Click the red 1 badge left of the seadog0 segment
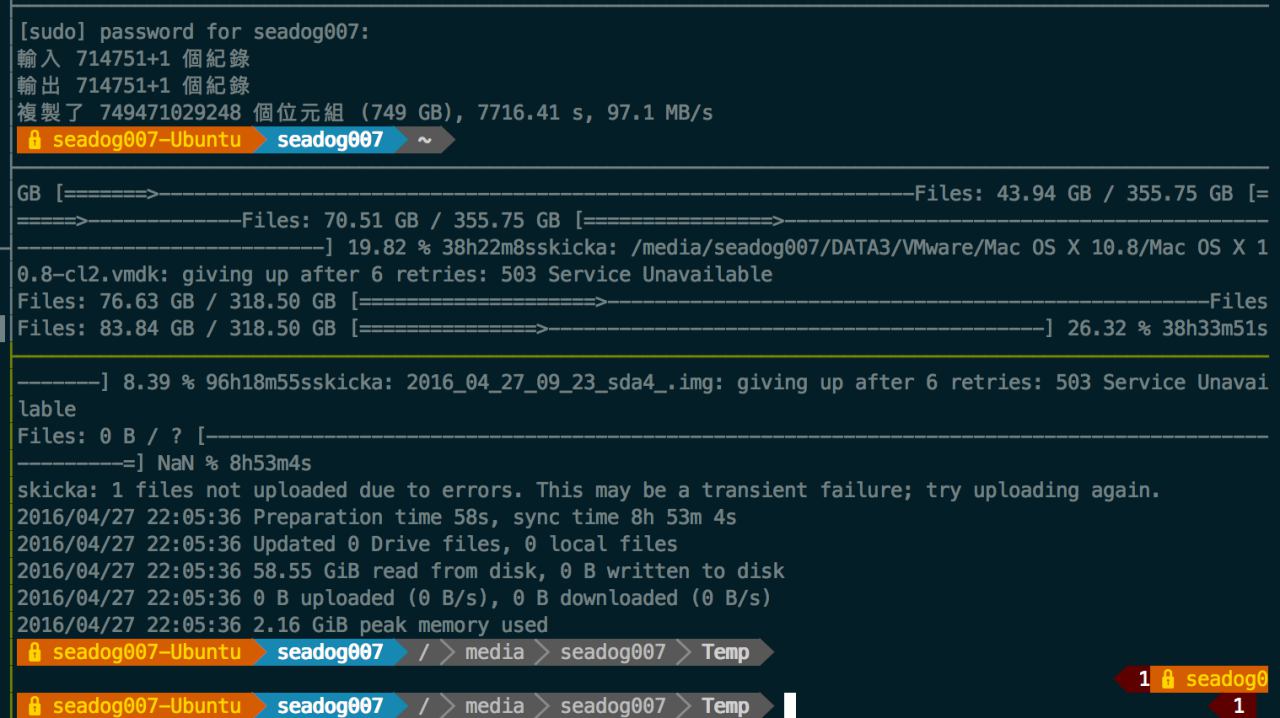This screenshot has width=1280, height=718. (1138, 680)
